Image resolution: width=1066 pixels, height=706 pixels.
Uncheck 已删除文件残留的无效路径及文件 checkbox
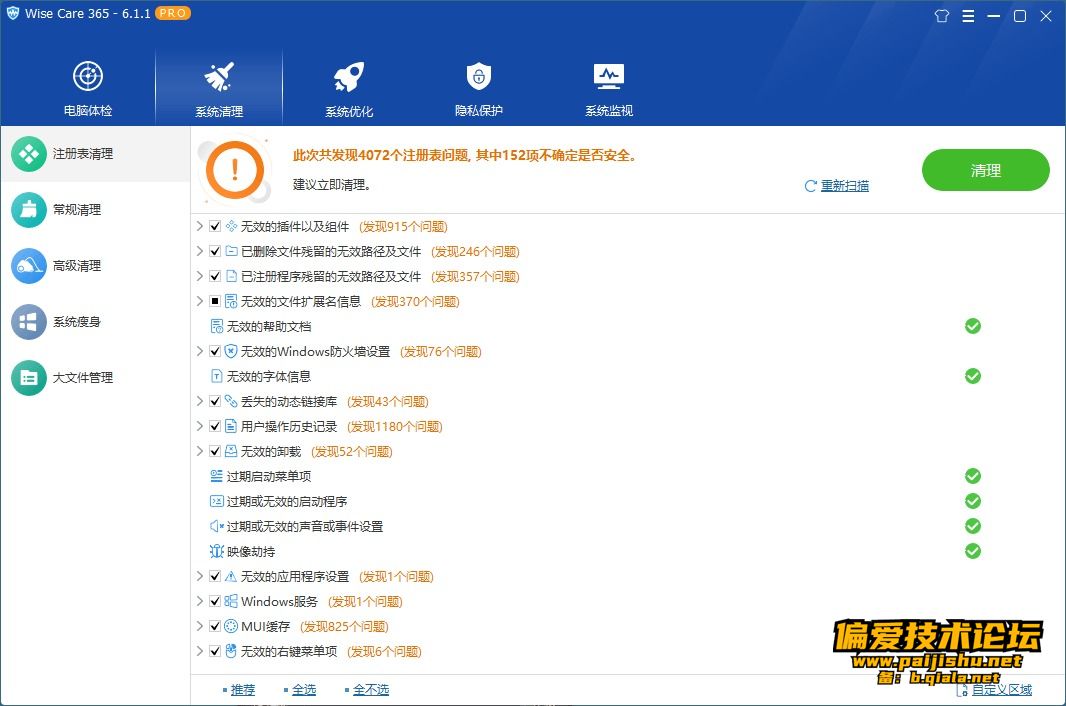(x=215, y=251)
